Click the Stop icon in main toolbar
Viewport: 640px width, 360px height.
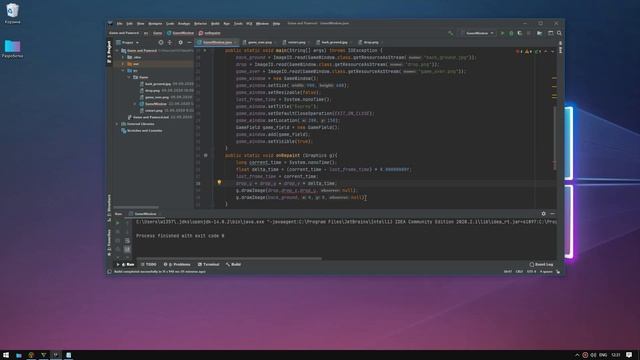529,33
